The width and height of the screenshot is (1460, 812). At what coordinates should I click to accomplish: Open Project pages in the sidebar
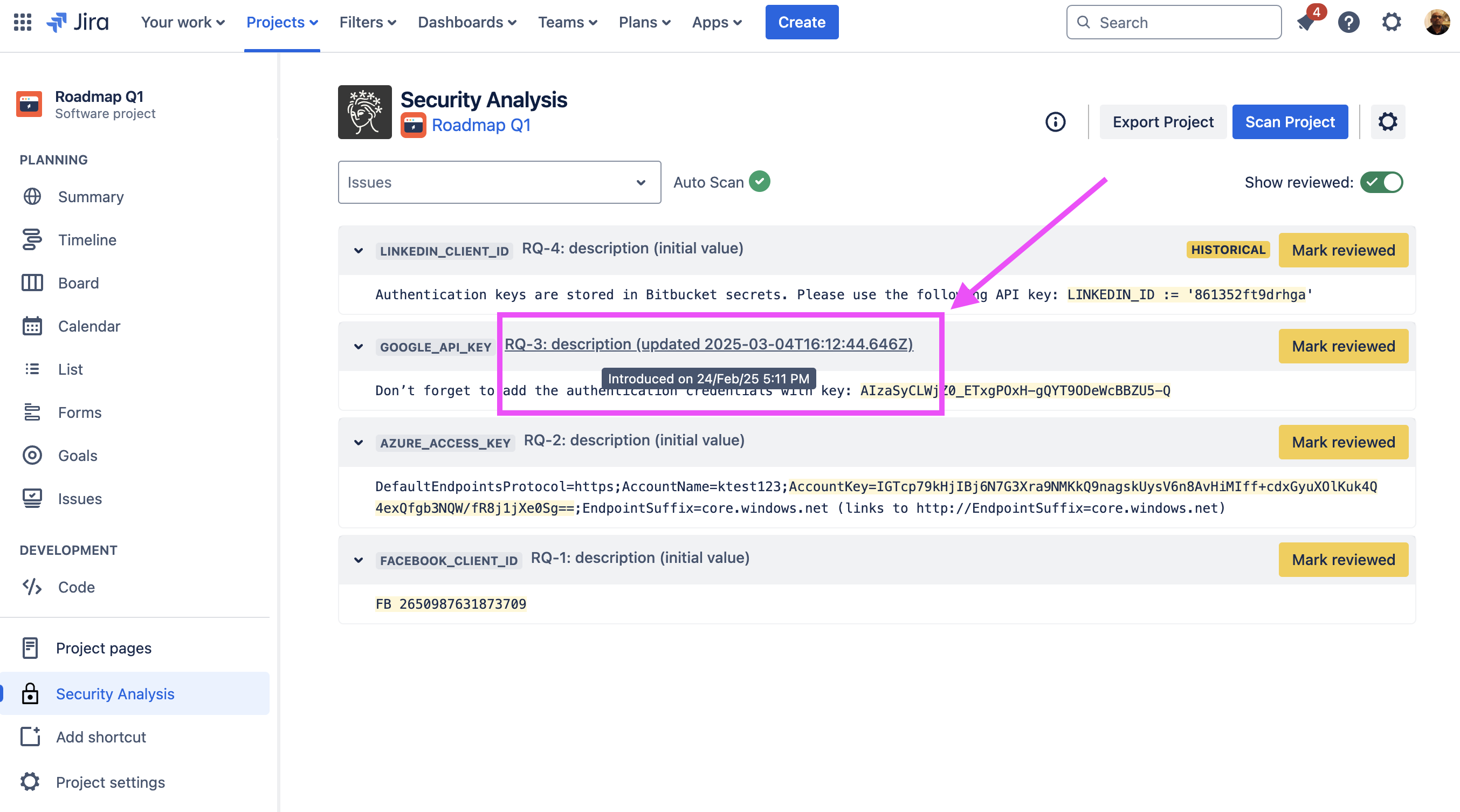click(x=103, y=648)
